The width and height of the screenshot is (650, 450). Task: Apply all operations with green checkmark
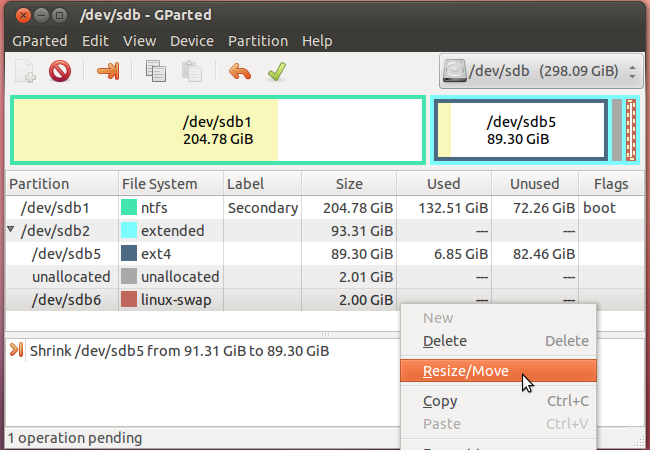pos(277,71)
